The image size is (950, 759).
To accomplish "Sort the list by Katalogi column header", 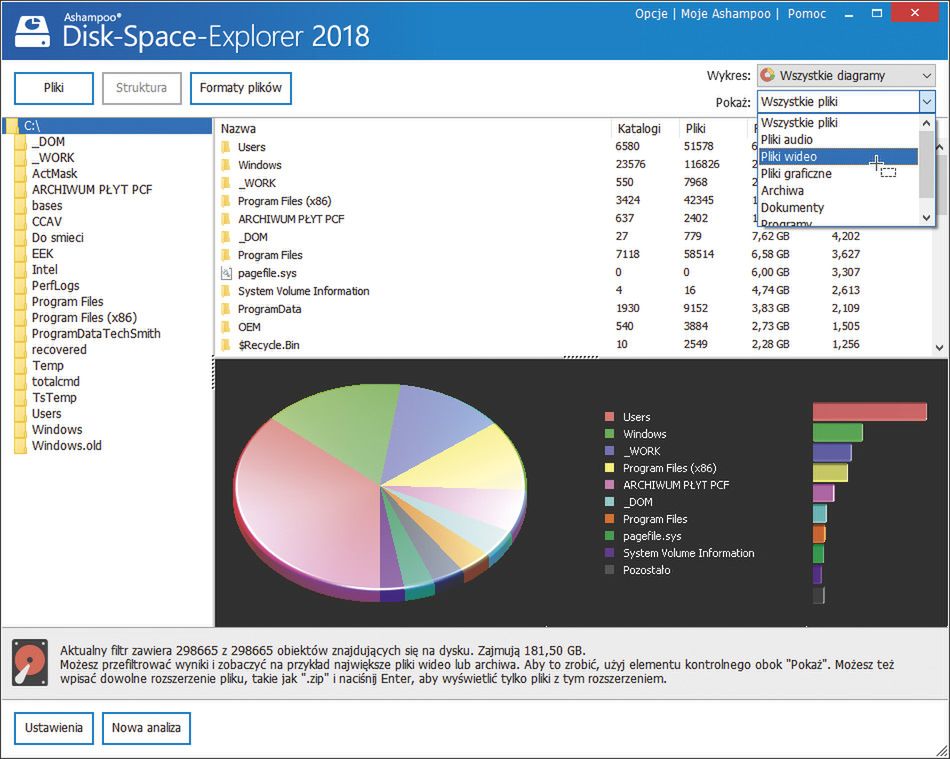I will click(x=639, y=129).
